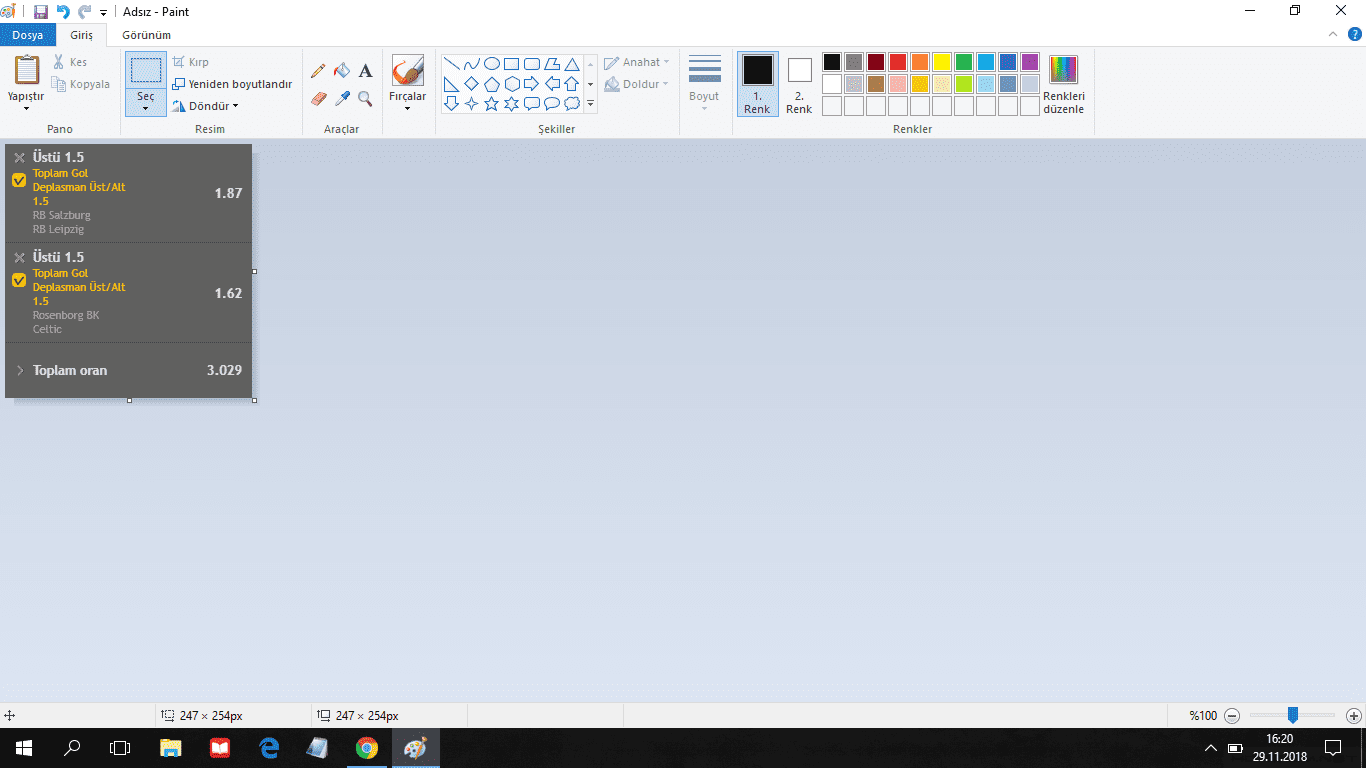Zoom out with the minus button
Screen dimensions: 1366x768
(x=1232, y=715)
